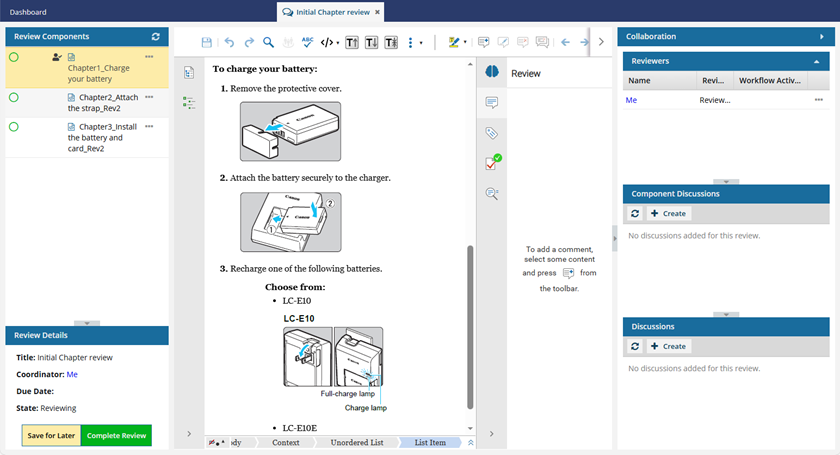Click the green Complete Review button

click(116, 435)
